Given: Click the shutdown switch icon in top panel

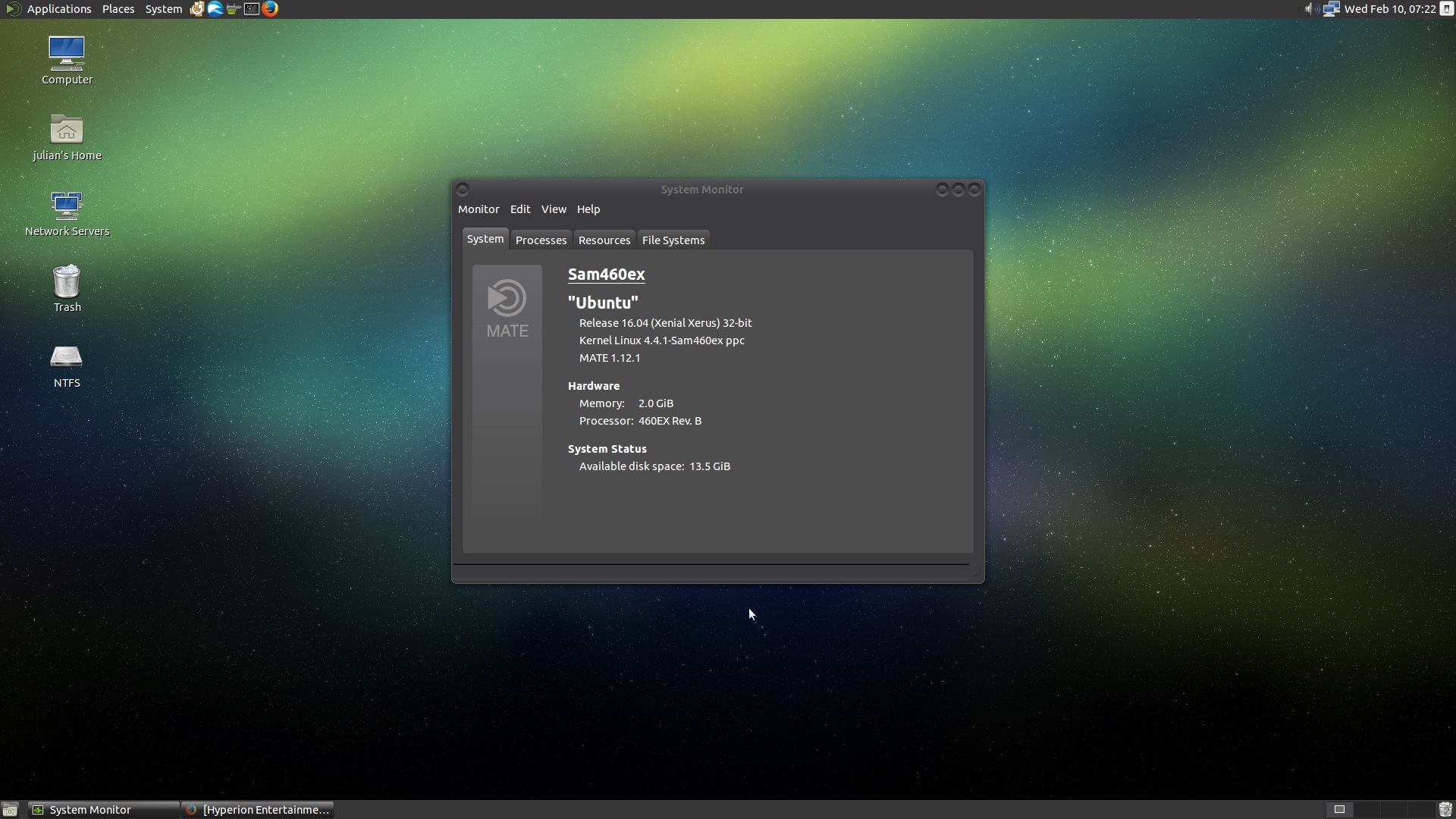Looking at the screenshot, I should [x=1446, y=9].
